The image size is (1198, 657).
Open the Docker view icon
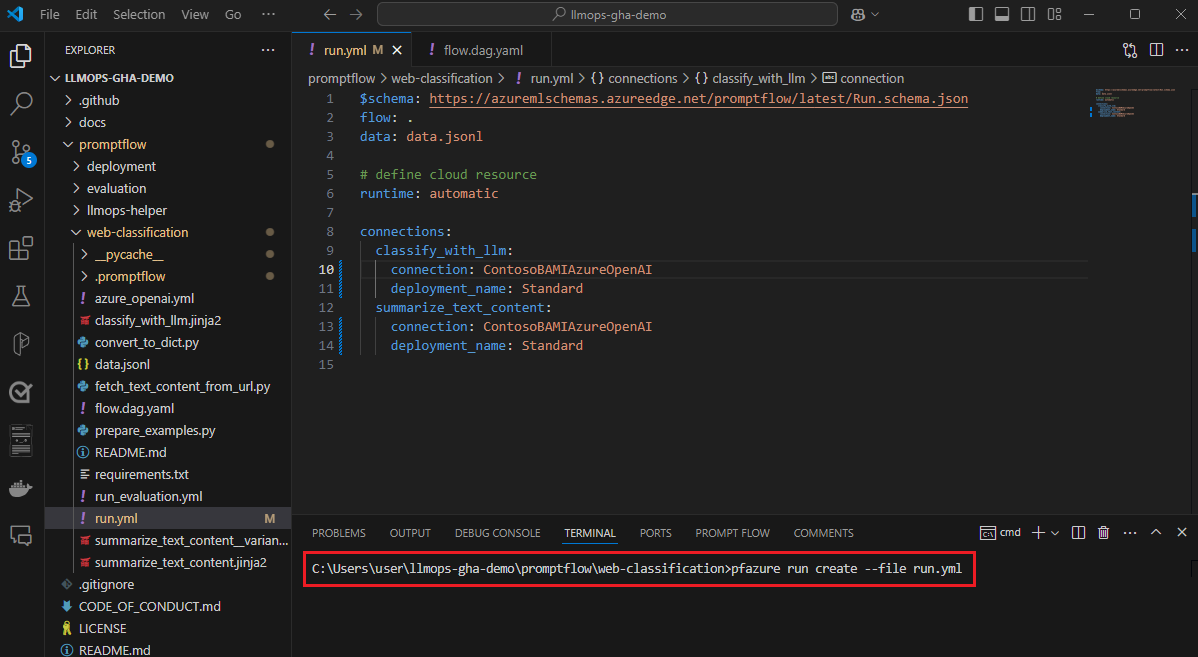(x=21, y=488)
